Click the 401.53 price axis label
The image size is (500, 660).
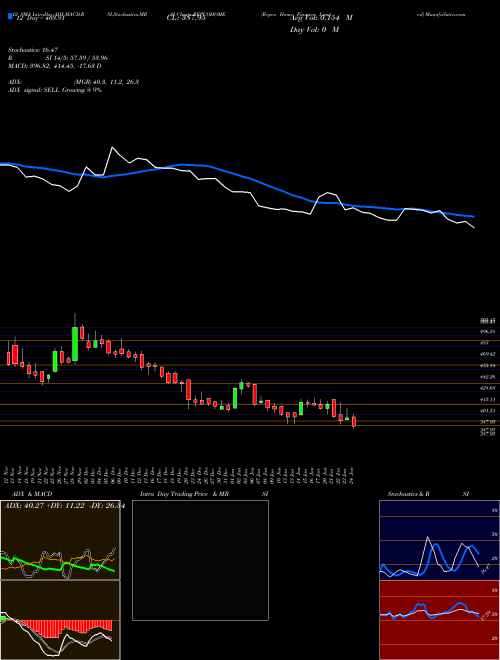(488, 411)
